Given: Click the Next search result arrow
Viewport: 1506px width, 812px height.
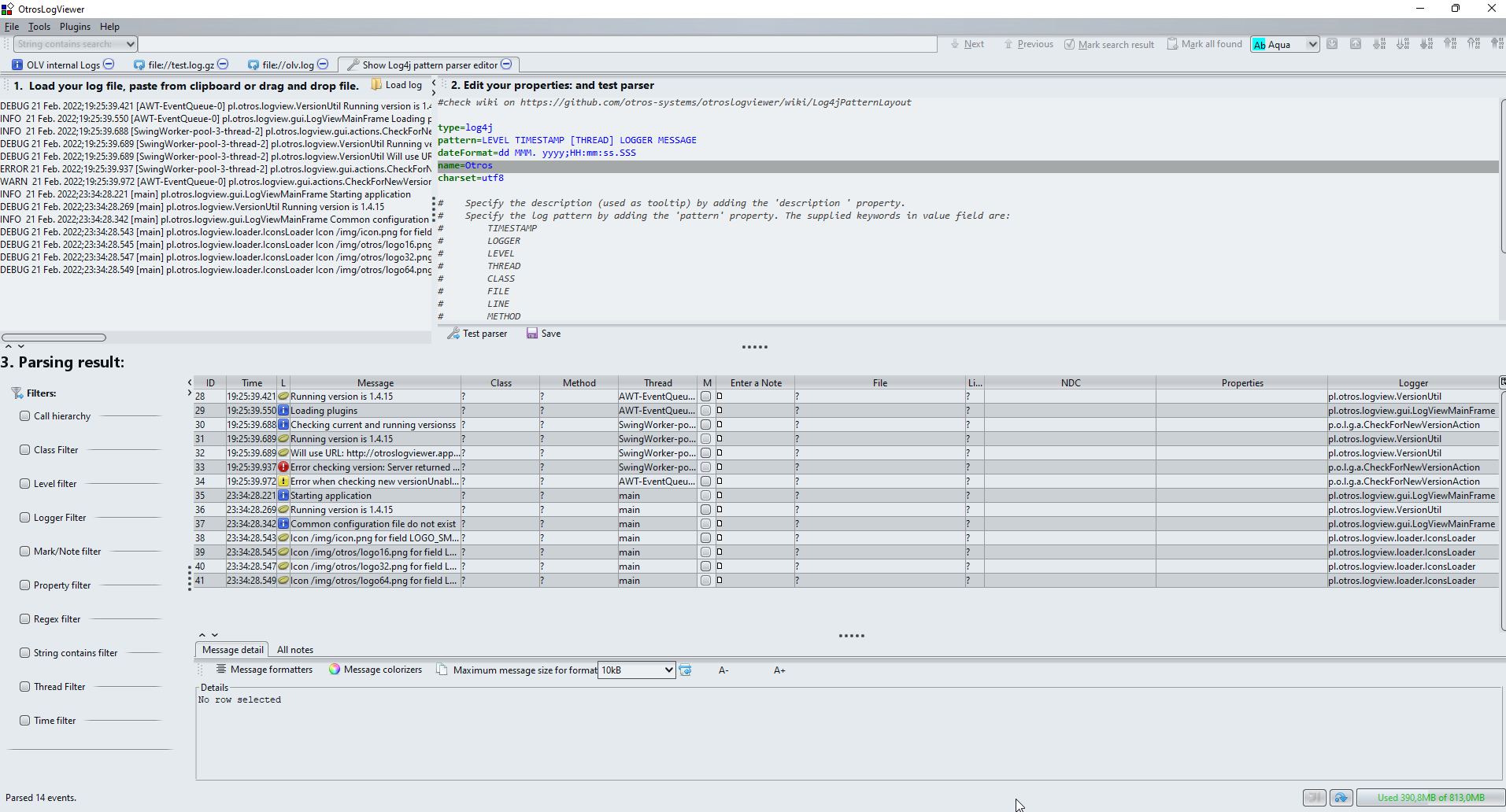Looking at the screenshot, I should point(955,44).
